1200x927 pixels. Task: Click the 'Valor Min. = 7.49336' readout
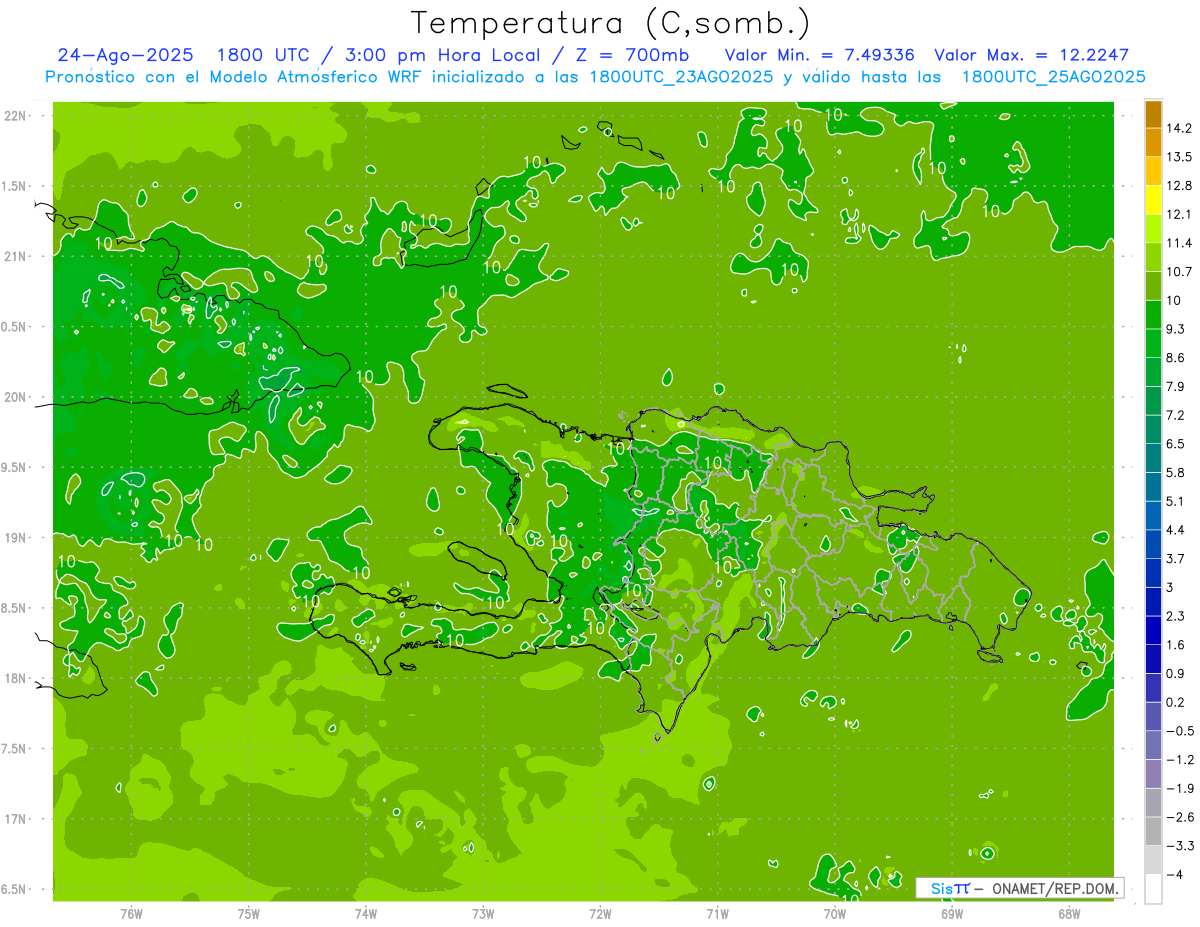click(820, 55)
